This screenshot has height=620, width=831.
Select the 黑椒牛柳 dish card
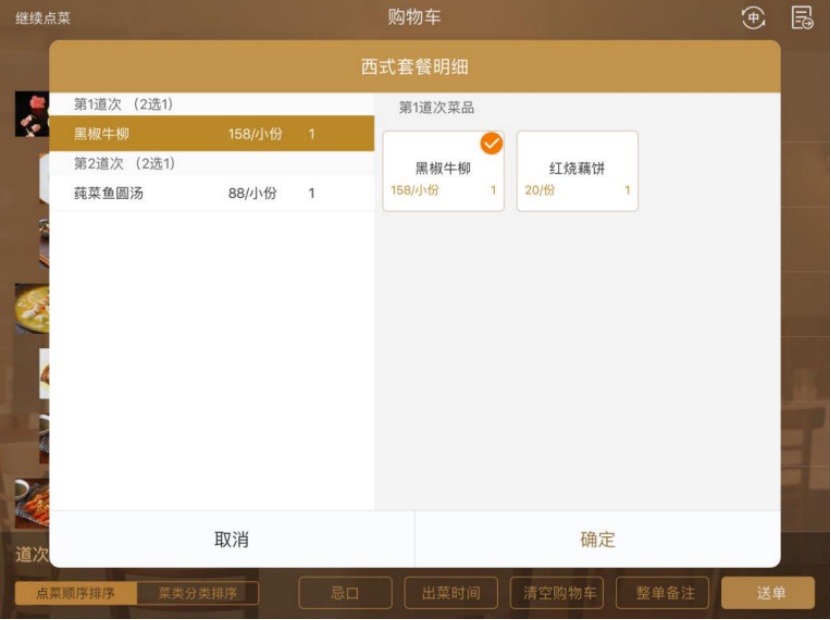pos(443,171)
